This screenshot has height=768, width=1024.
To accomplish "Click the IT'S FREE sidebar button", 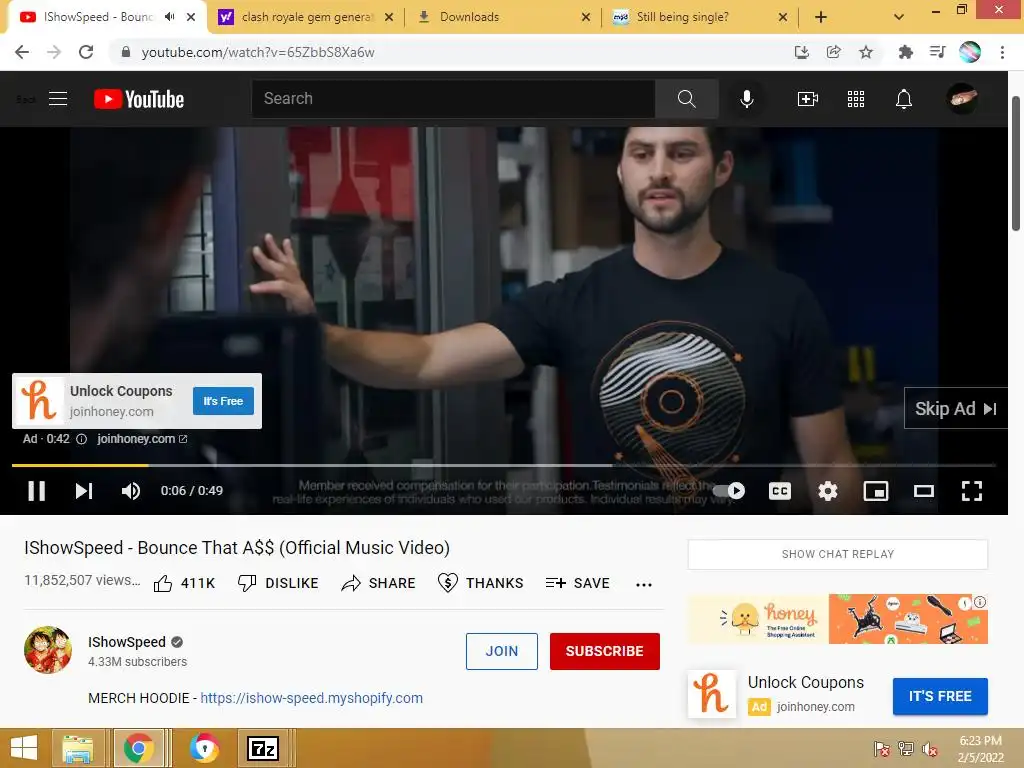I will pyautogui.click(x=940, y=696).
